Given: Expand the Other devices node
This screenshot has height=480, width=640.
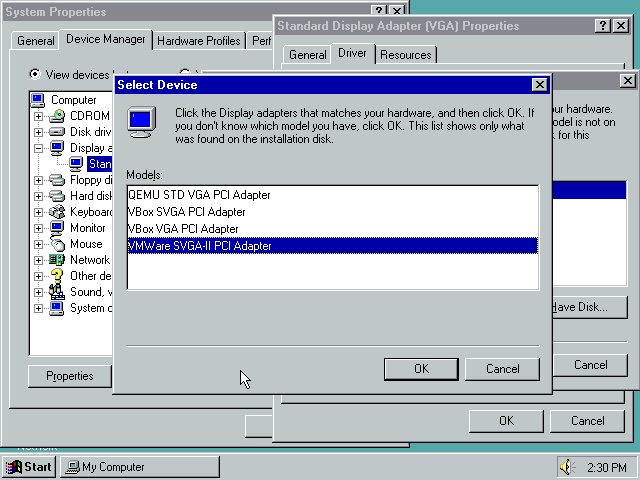Looking at the screenshot, I should [x=38, y=276].
